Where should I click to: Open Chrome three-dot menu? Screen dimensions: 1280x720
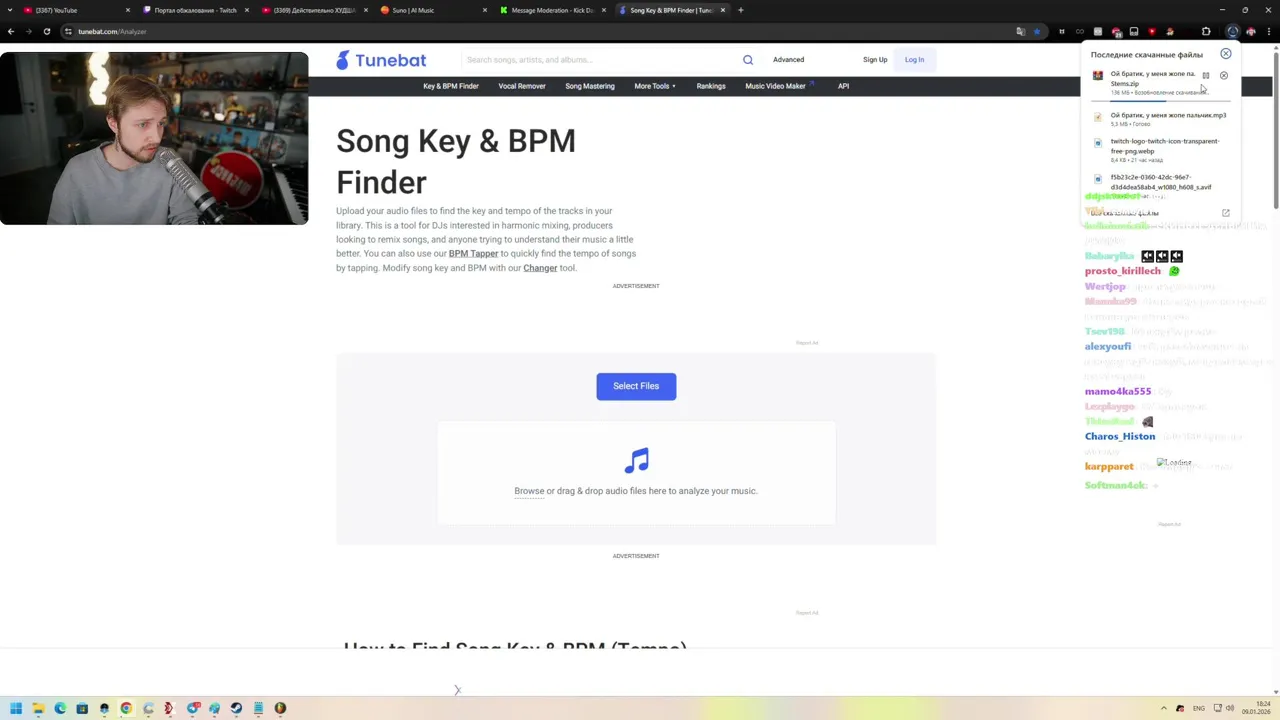click(1270, 31)
